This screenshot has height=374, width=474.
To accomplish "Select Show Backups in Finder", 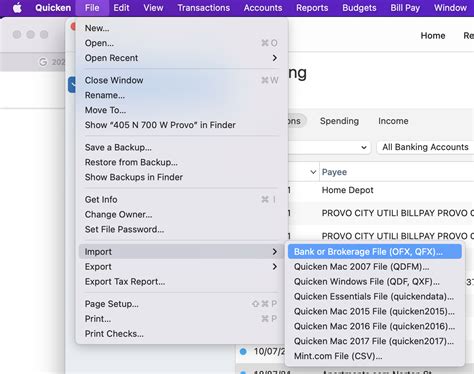I will 182,177.
